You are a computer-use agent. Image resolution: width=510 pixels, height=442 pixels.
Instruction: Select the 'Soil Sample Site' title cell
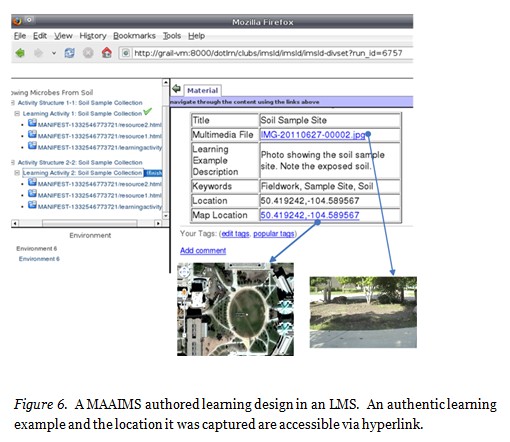click(330, 120)
